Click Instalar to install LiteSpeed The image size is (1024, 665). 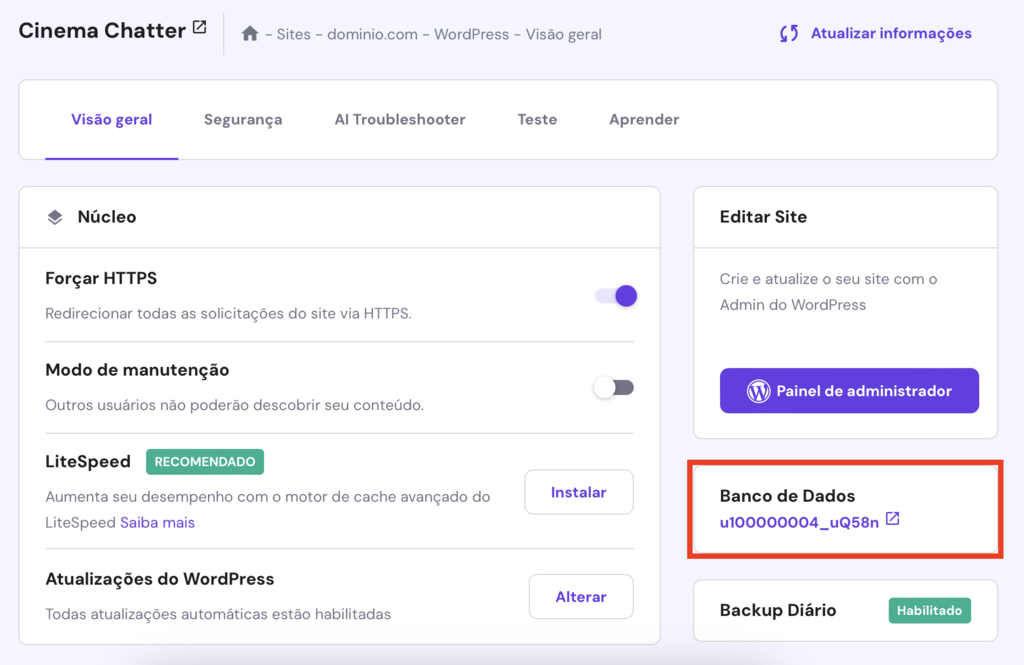[578, 492]
